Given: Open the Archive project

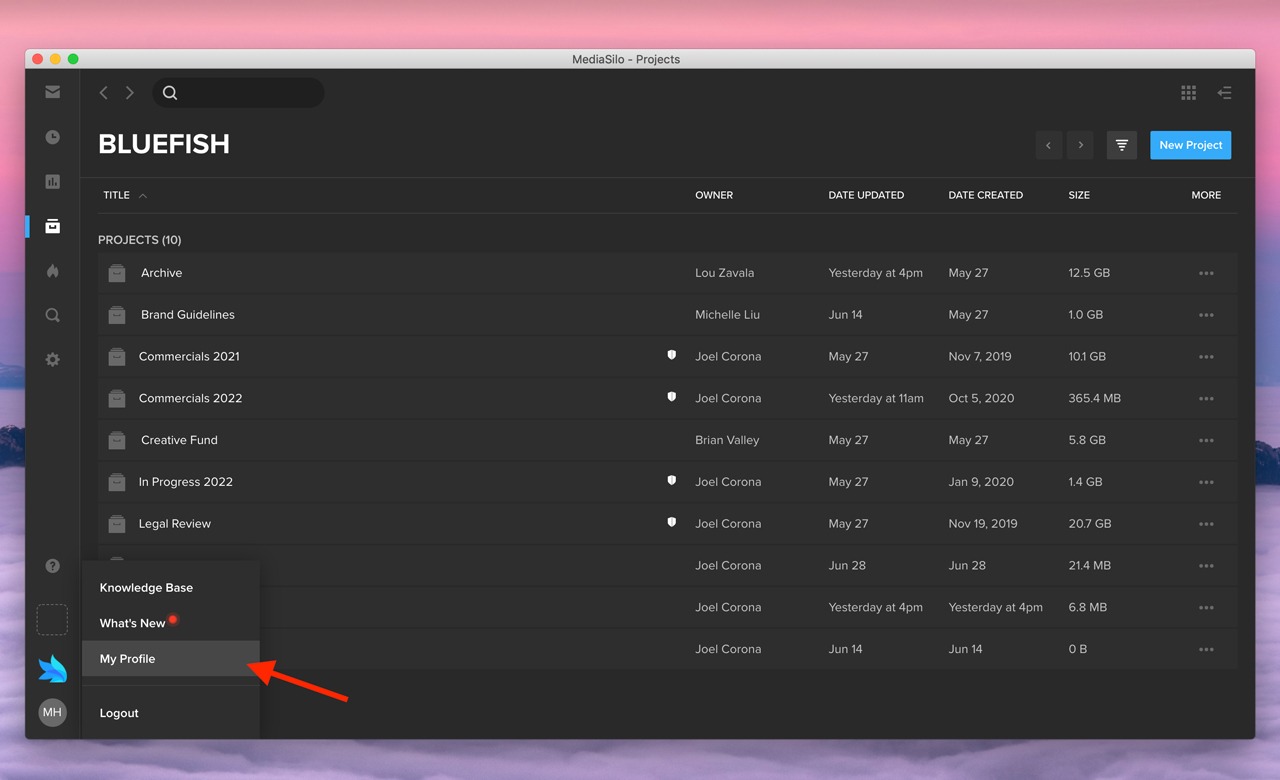Looking at the screenshot, I should (161, 273).
